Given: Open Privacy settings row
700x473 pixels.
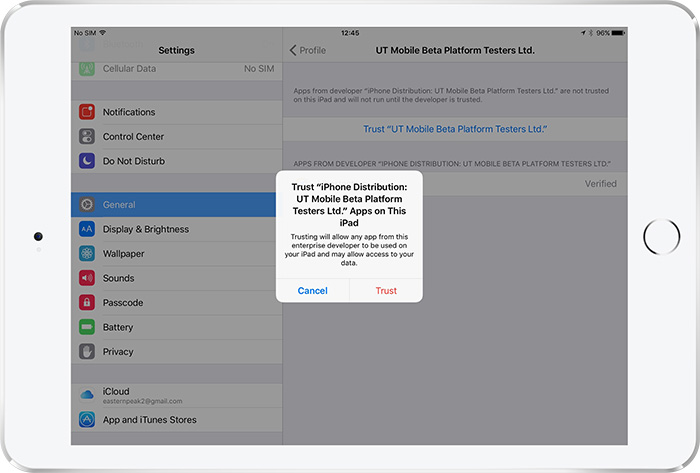Looking at the screenshot, I should click(176, 352).
